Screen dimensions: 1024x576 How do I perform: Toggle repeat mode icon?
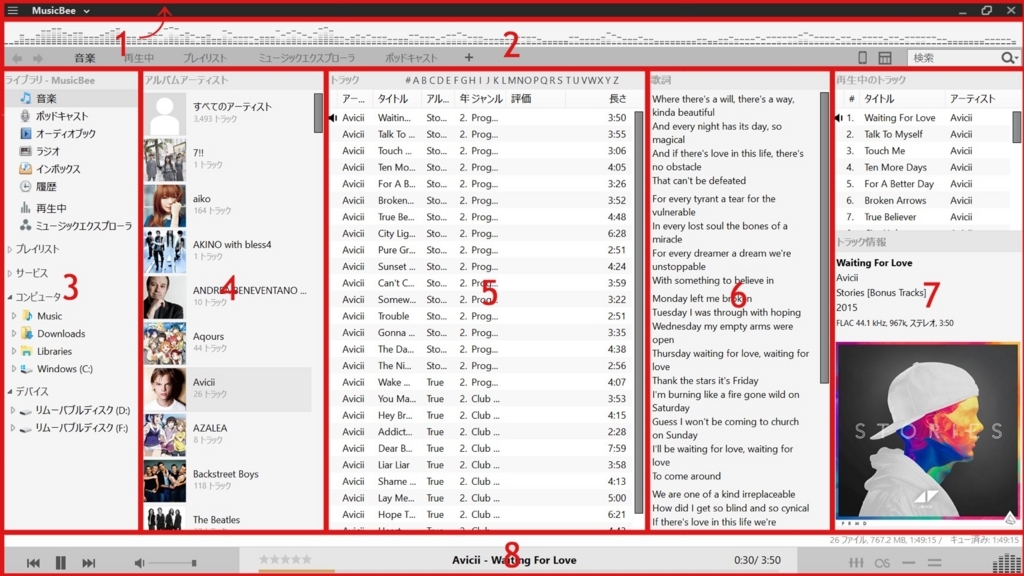tap(908, 562)
